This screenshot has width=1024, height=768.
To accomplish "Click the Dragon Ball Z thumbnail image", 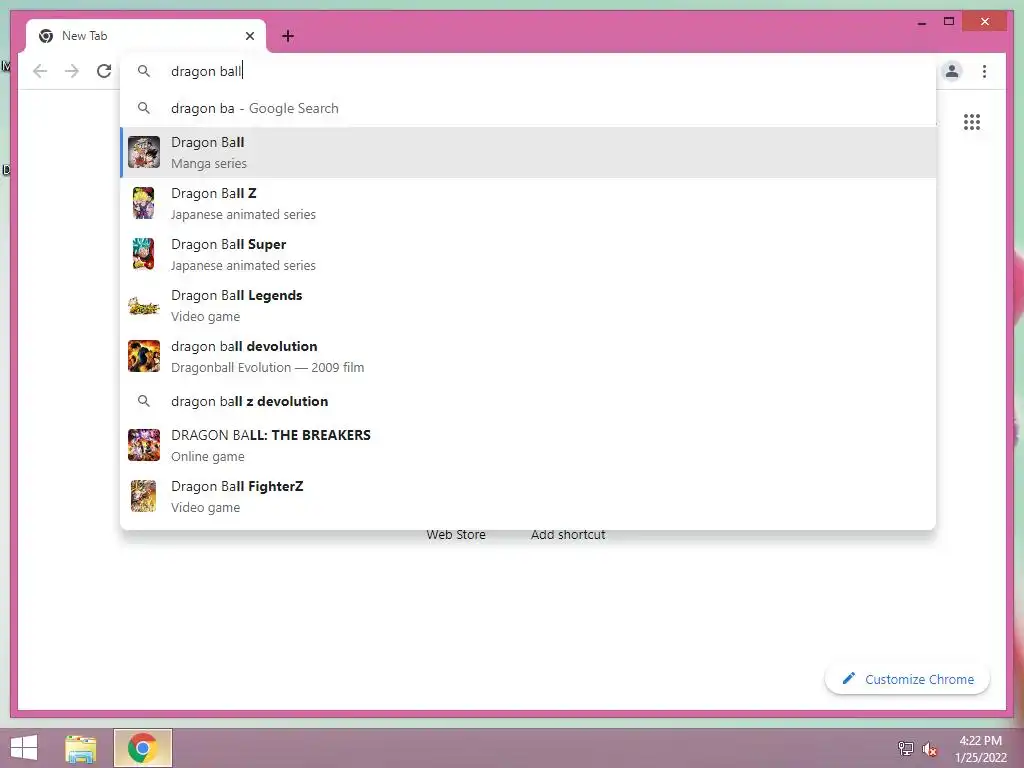I will click(144, 203).
